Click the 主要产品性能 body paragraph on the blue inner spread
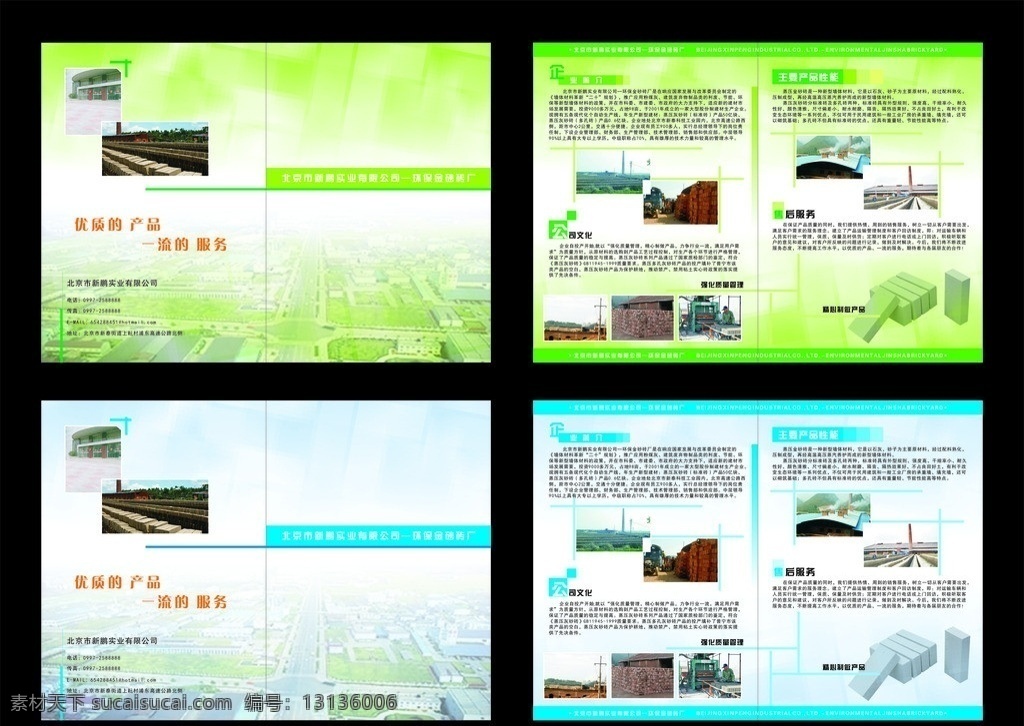Screen dimensions: 1024x726 tap(869, 463)
